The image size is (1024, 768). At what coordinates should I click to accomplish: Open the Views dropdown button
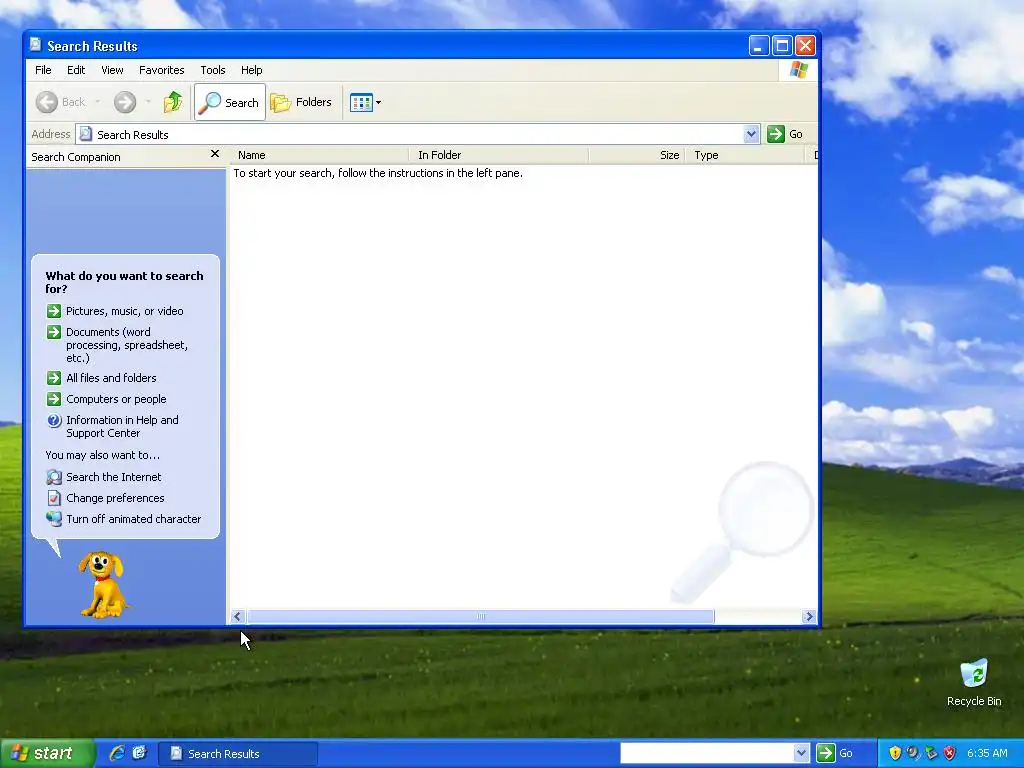(x=365, y=102)
